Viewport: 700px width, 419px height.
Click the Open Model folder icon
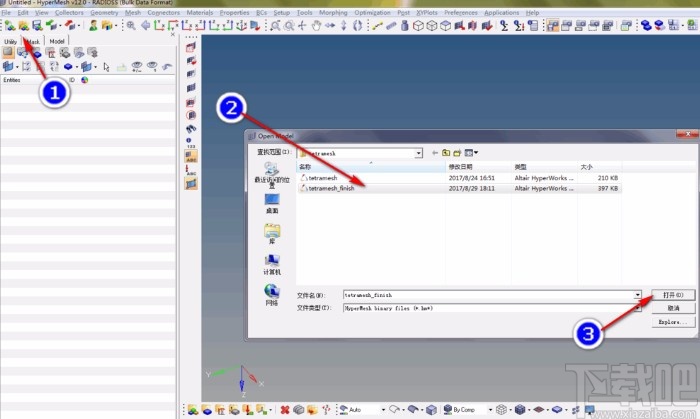(23, 25)
